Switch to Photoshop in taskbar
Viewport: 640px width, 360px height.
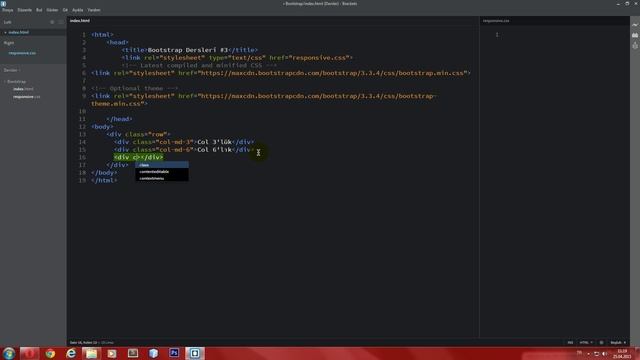[174, 353]
